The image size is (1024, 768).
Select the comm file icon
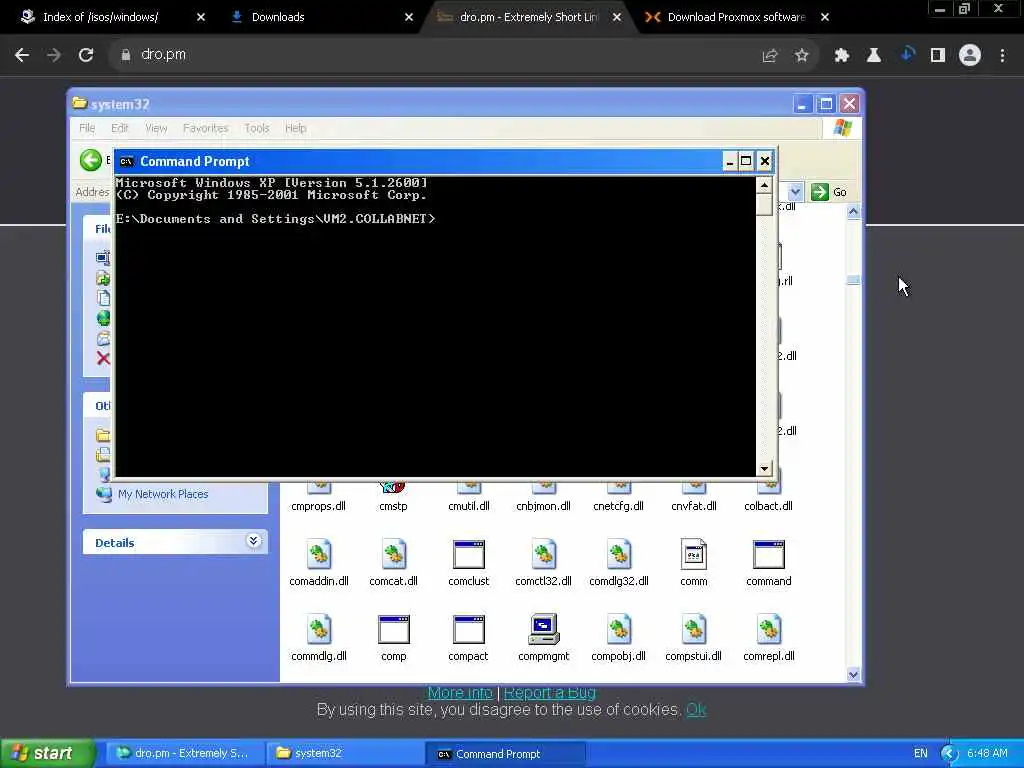tap(694, 555)
